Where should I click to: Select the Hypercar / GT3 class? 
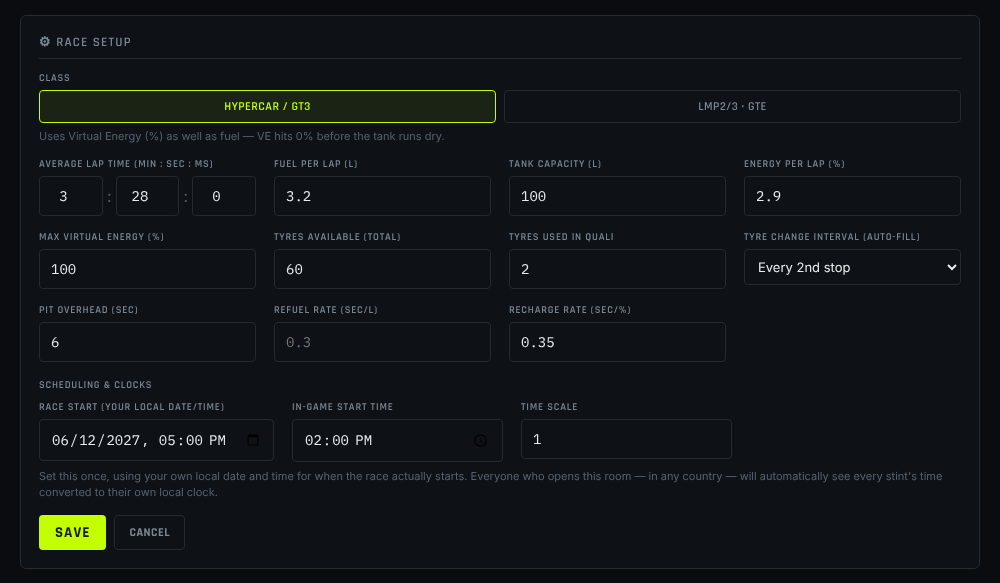click(x=267, y=107)
